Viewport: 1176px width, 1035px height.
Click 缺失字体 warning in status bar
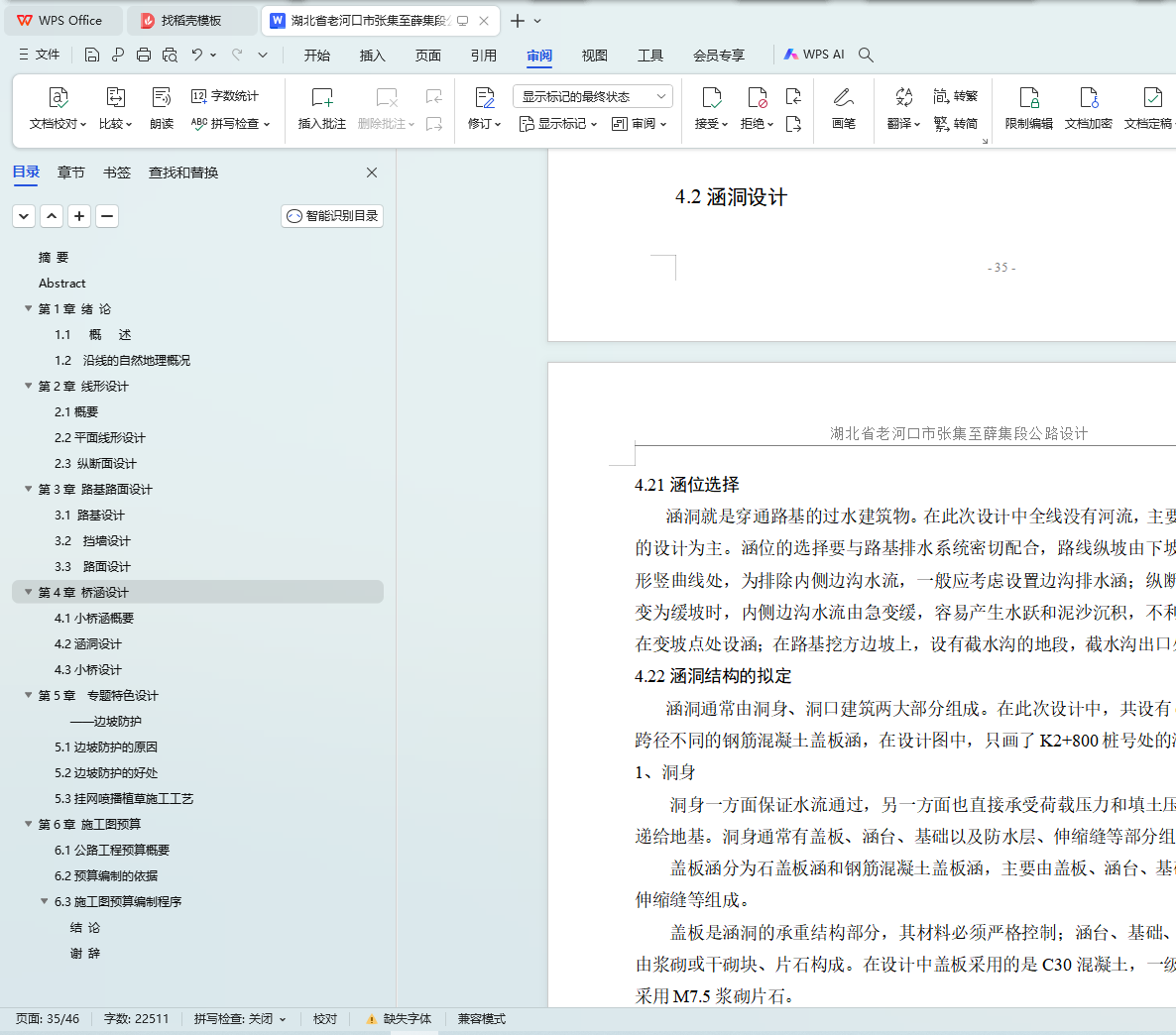coord(399,1018)
